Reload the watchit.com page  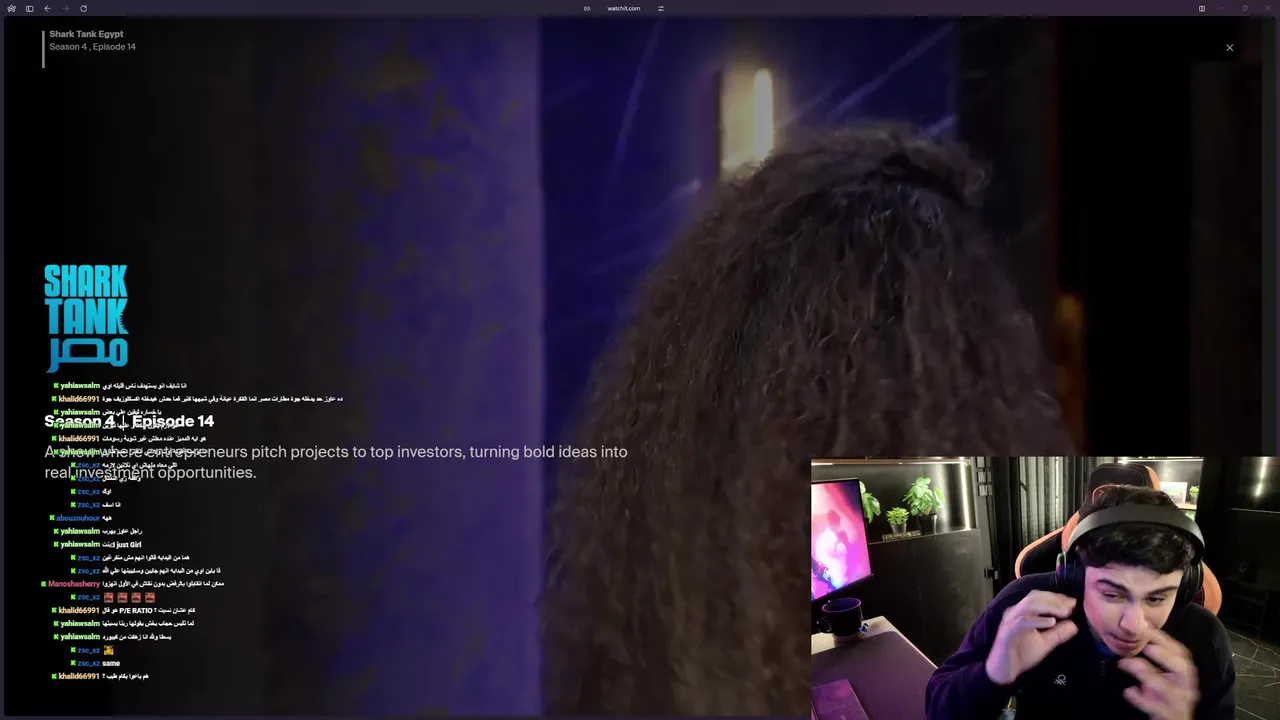[x=83, y=8]
